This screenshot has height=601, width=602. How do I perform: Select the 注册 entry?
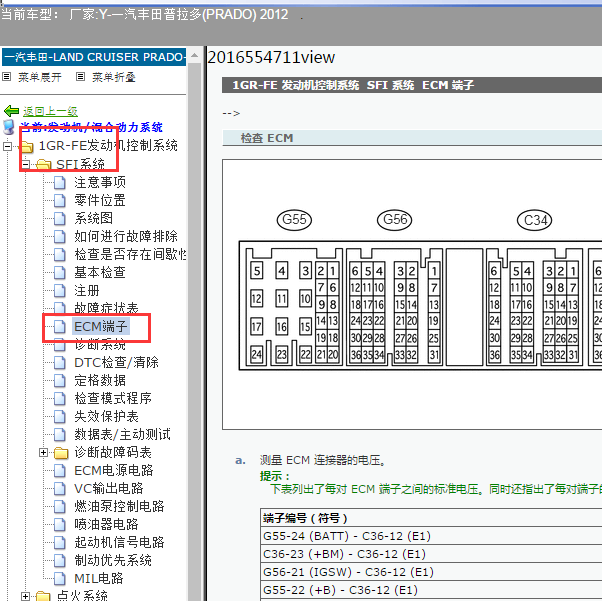coord(87,291)
